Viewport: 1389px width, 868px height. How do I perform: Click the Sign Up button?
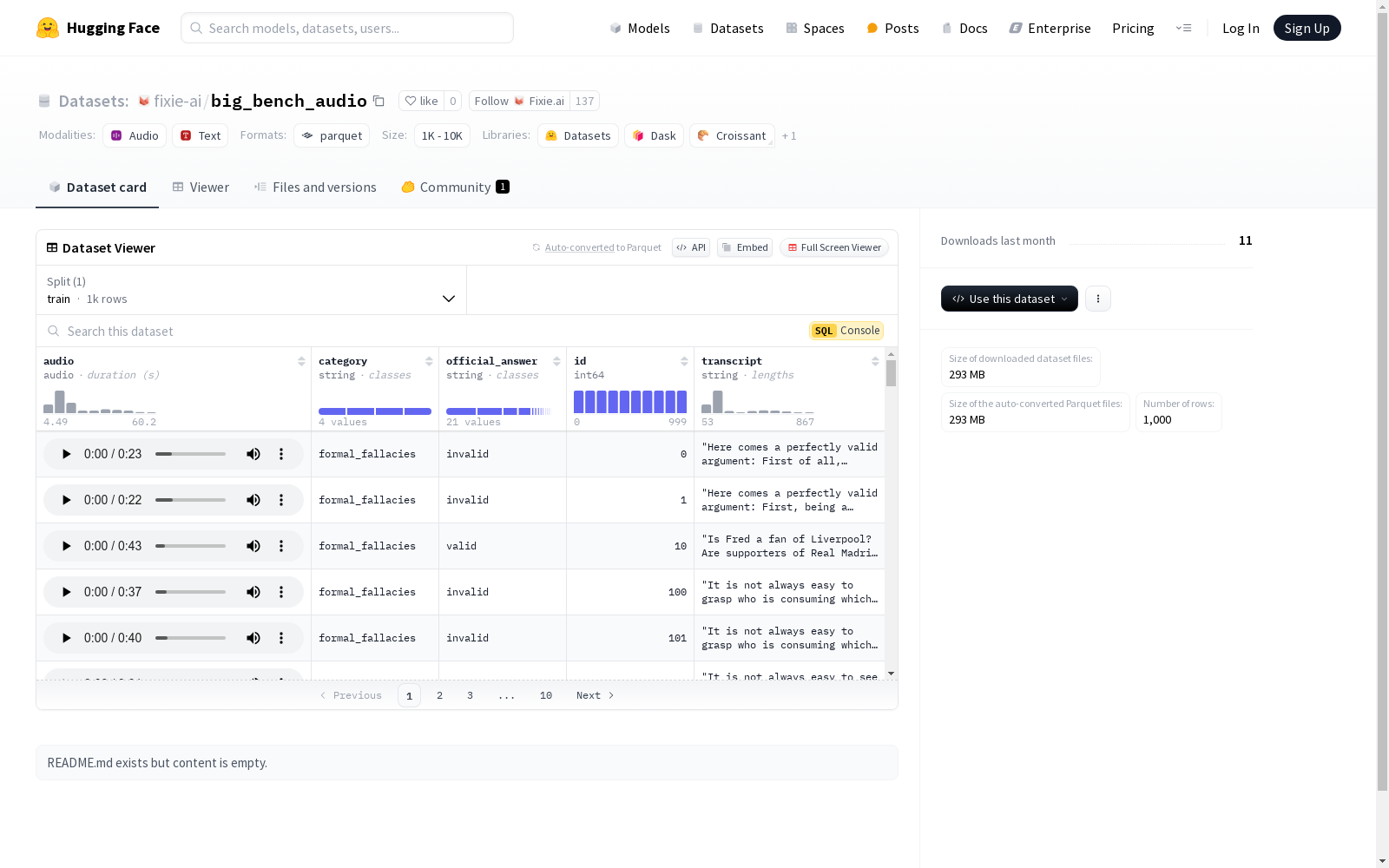click(1307, 28)
